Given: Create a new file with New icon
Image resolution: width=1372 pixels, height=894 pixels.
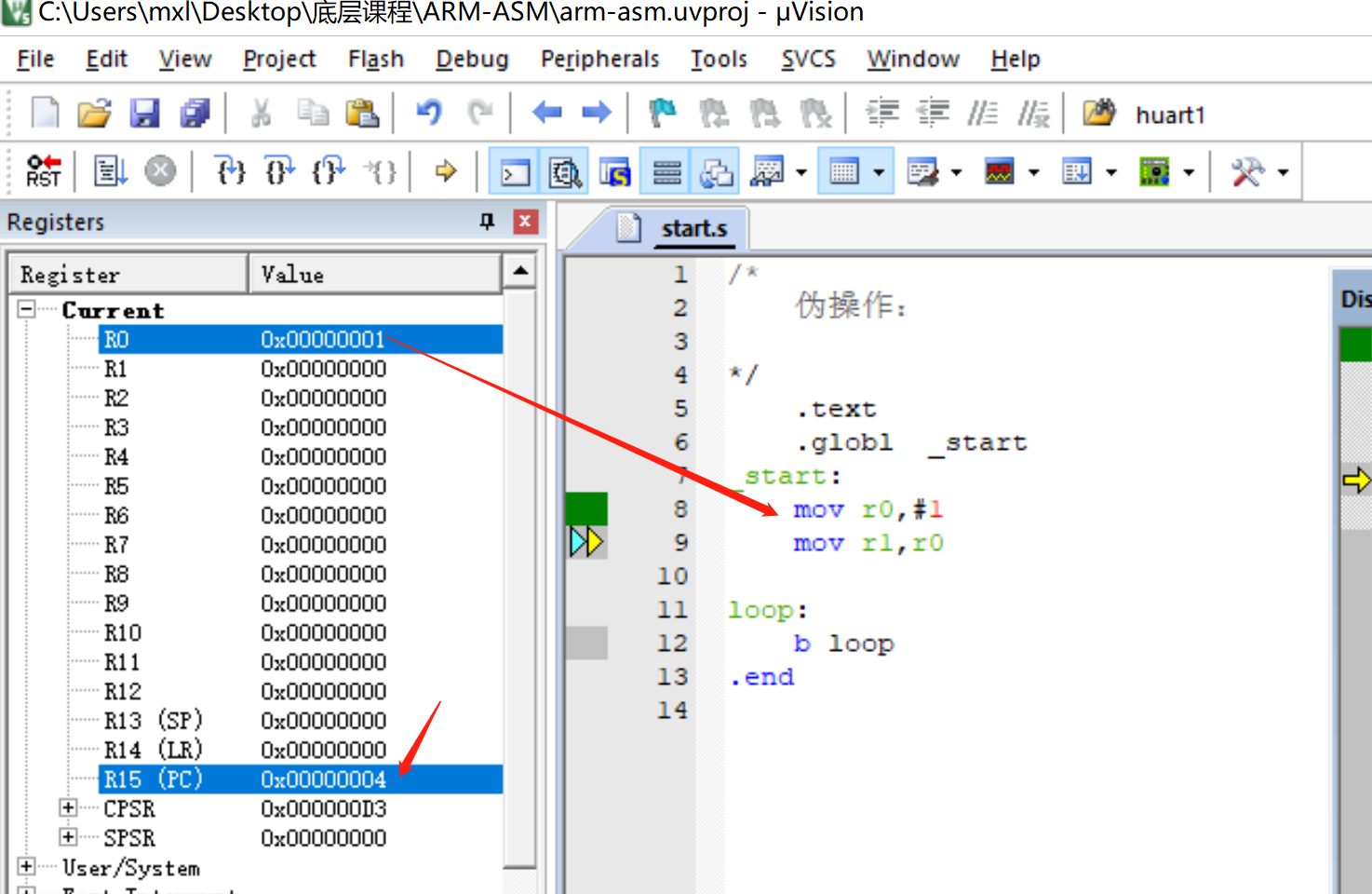Looking at the screenshot, I should coord(45,113).
